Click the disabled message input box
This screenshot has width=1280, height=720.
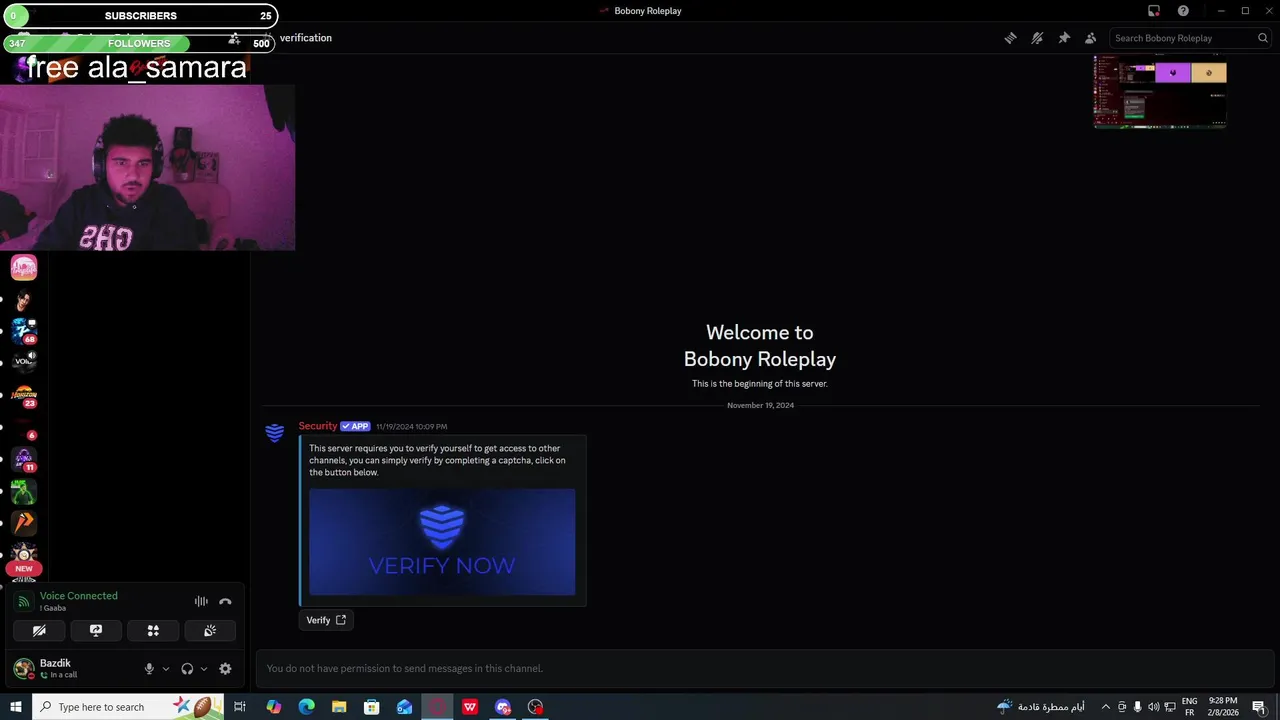[x=764, y=668]
